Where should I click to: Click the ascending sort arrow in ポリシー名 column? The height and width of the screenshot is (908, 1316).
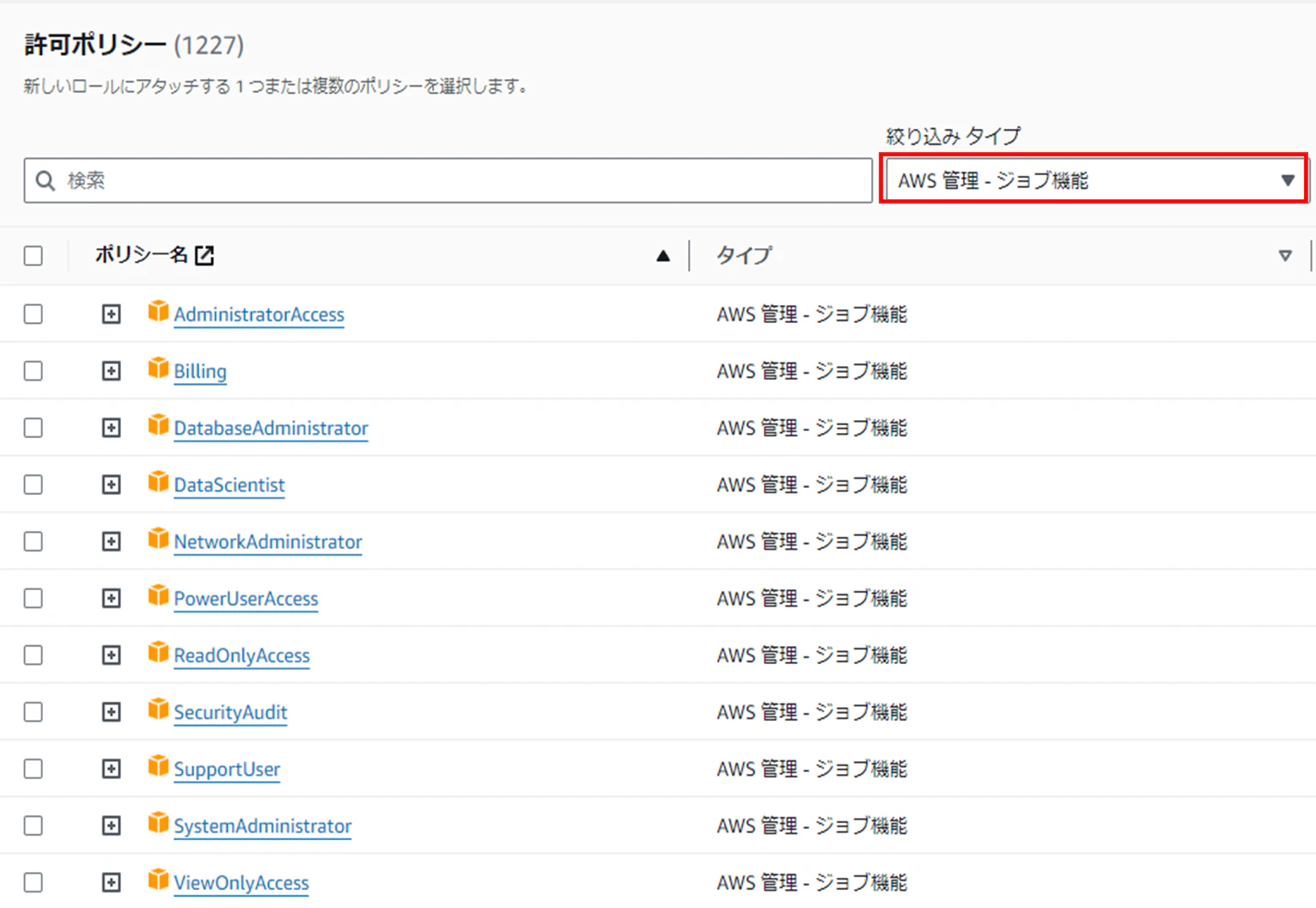663,256
